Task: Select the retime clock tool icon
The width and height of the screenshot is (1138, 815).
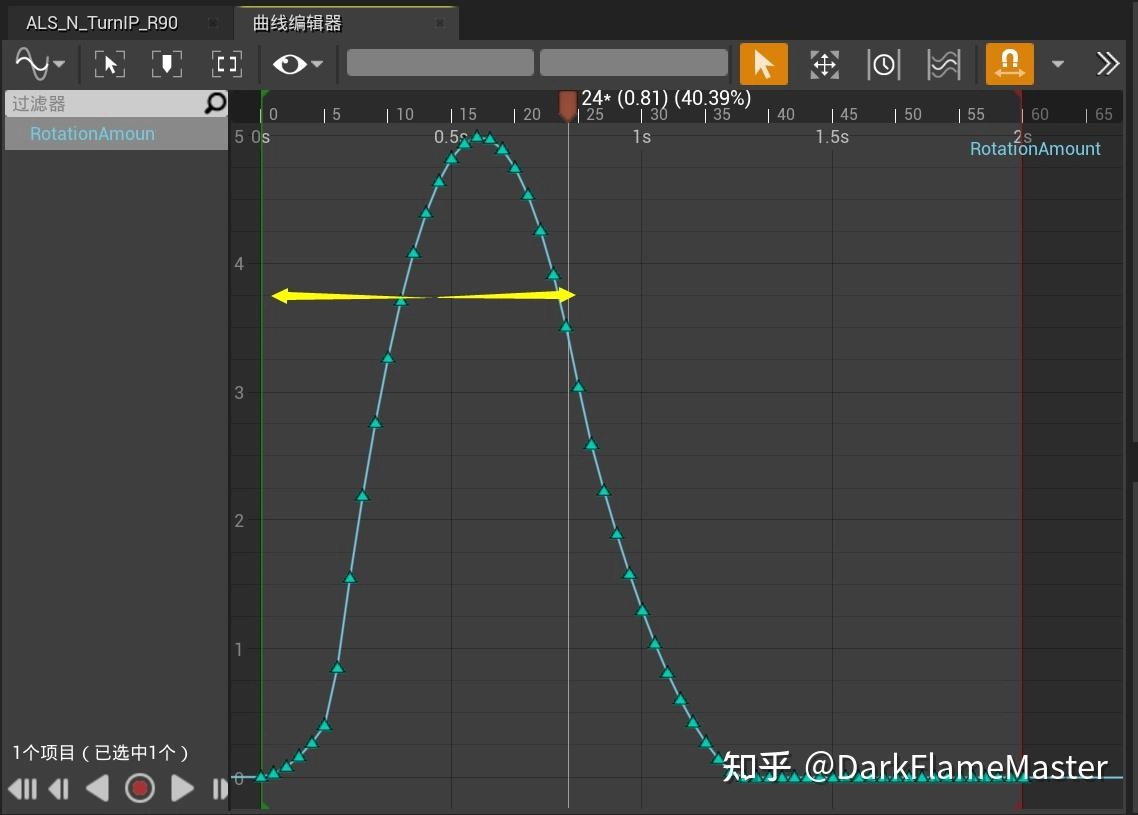Action: 884,65
